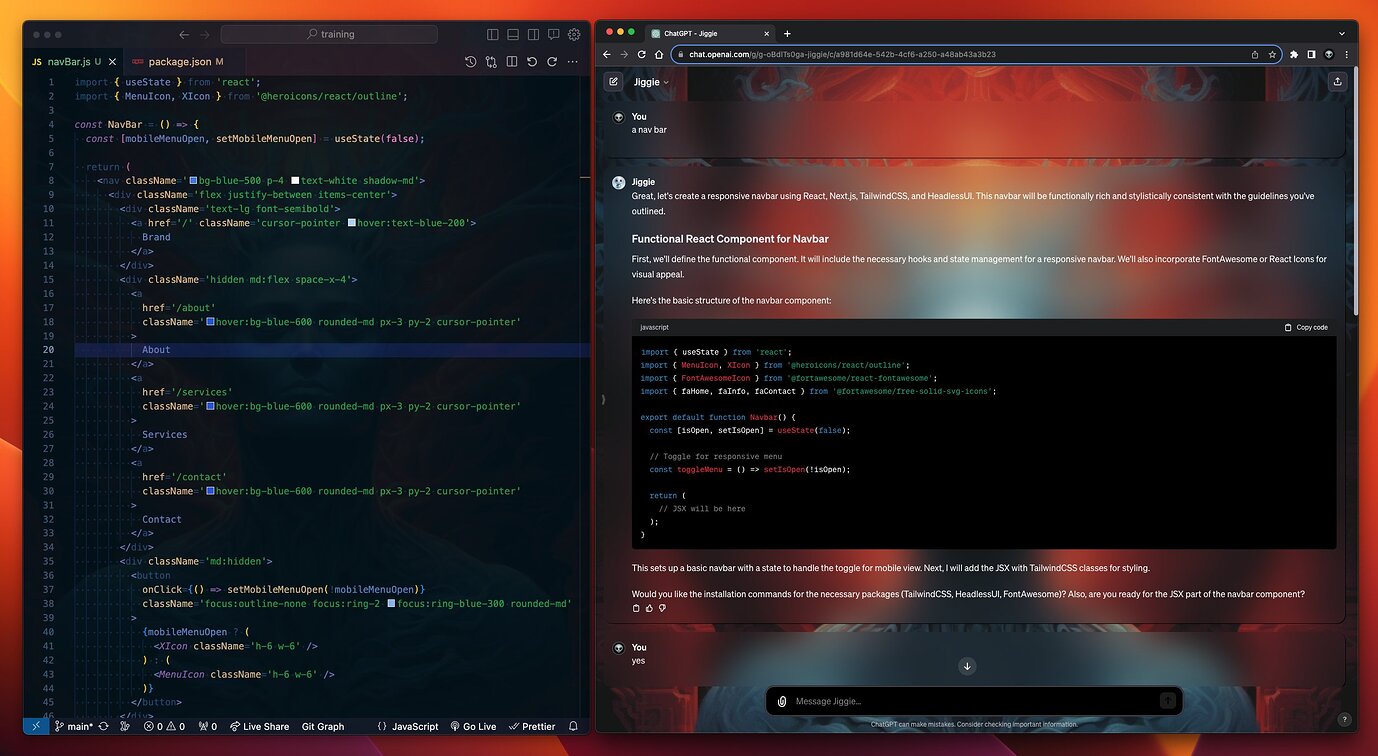
Task: Start Live Share from the status bar
Action: [259, 726]
